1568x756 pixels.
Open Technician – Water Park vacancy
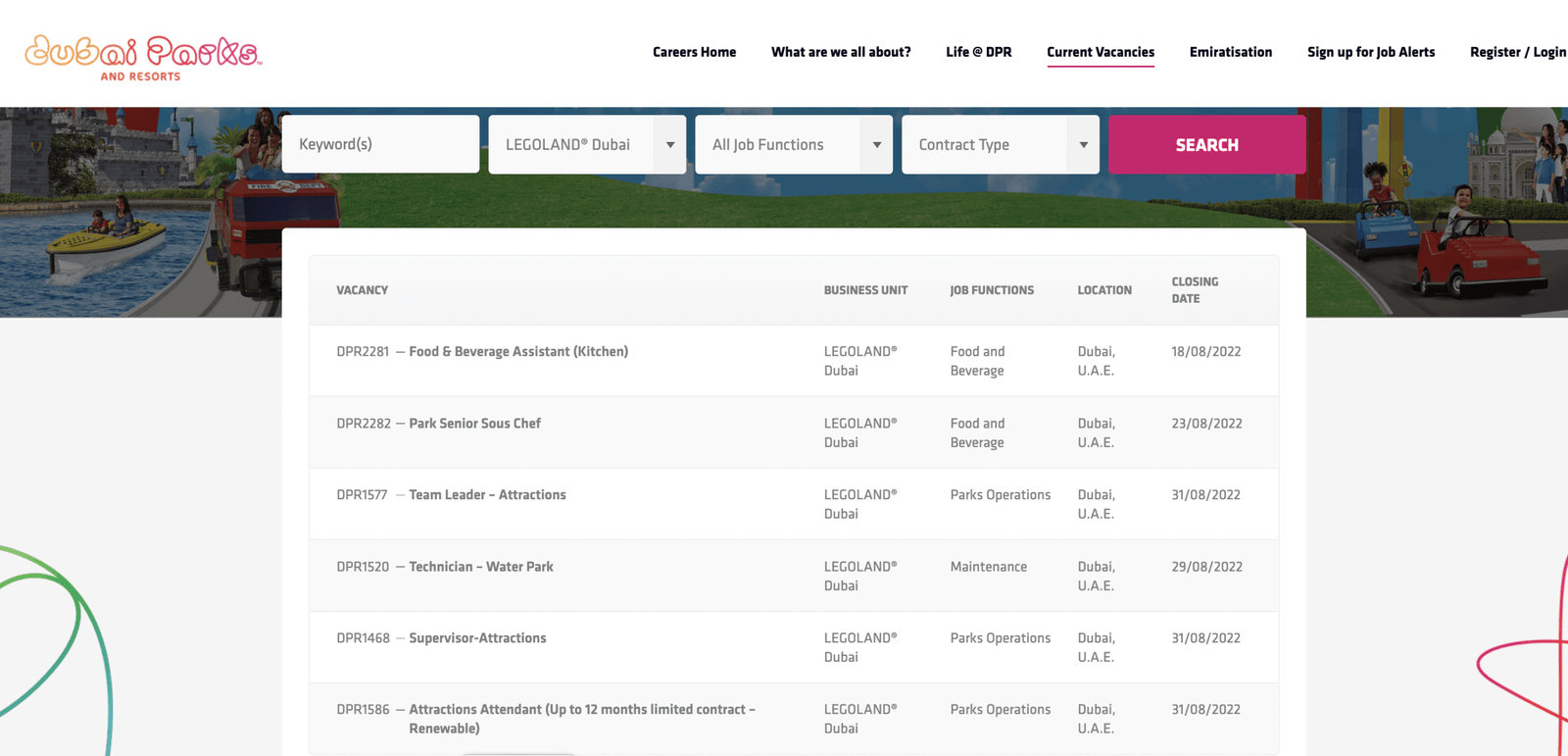[x=480, y=567]
